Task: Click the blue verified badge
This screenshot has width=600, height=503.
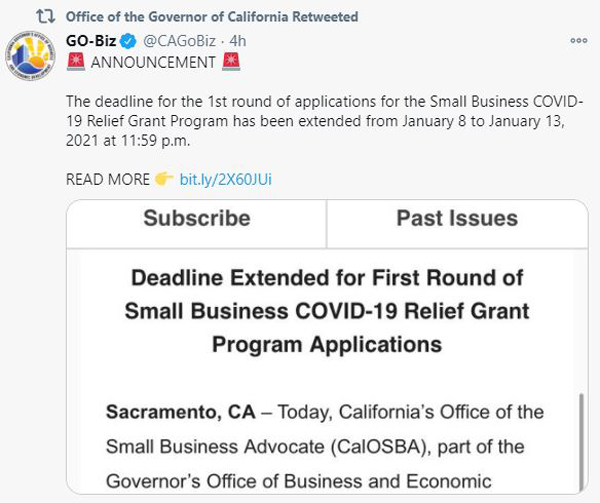Action: (128, 41)
